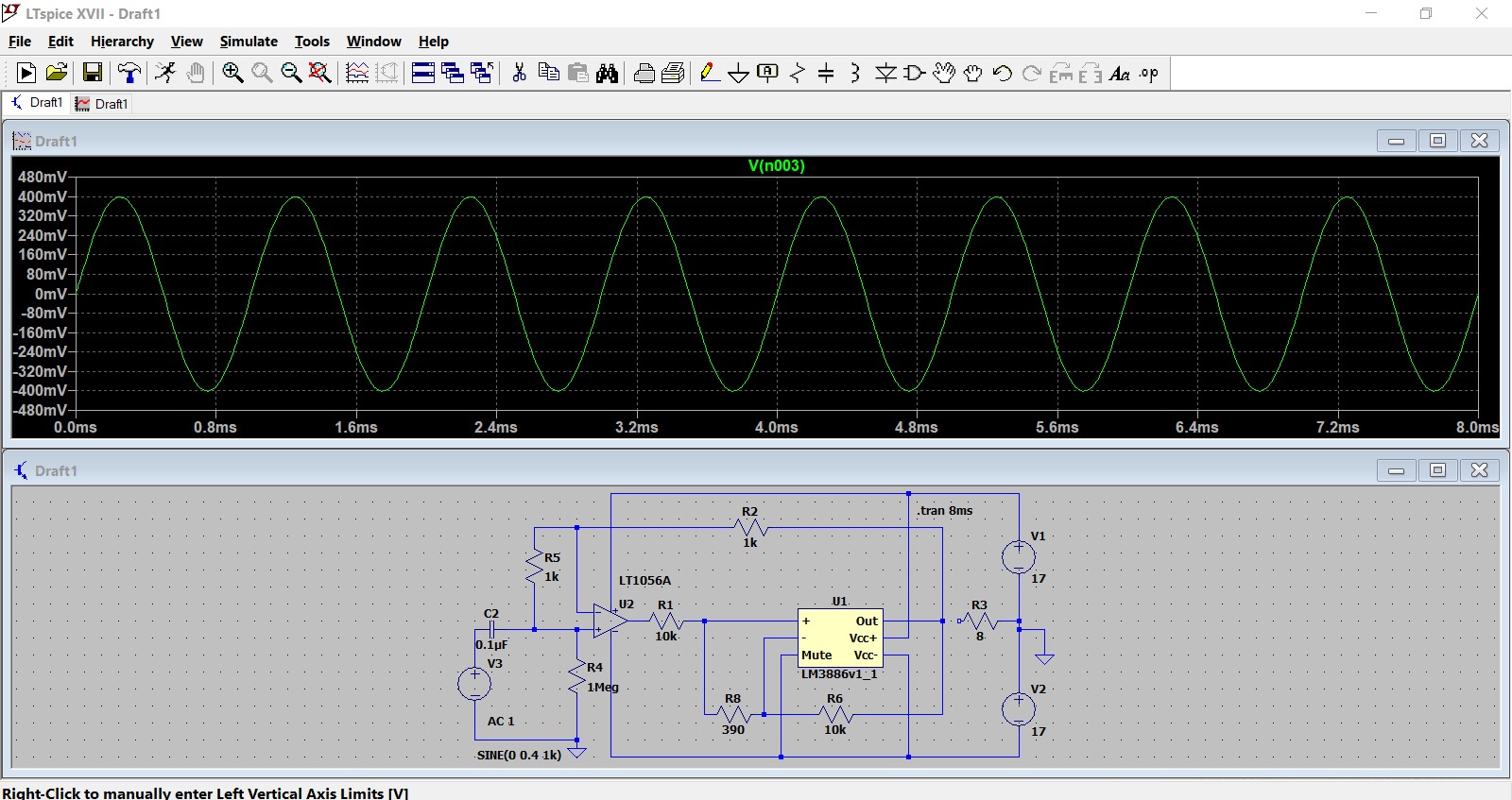This screenshot has height=800, width=1512.
Task: Open a file with the folder icon
Action: (x=57, y=73)
